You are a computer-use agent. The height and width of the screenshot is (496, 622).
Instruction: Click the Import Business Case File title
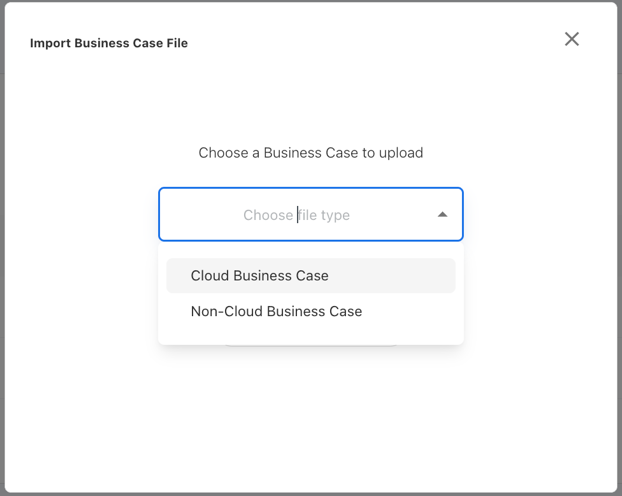click(109, 43)
